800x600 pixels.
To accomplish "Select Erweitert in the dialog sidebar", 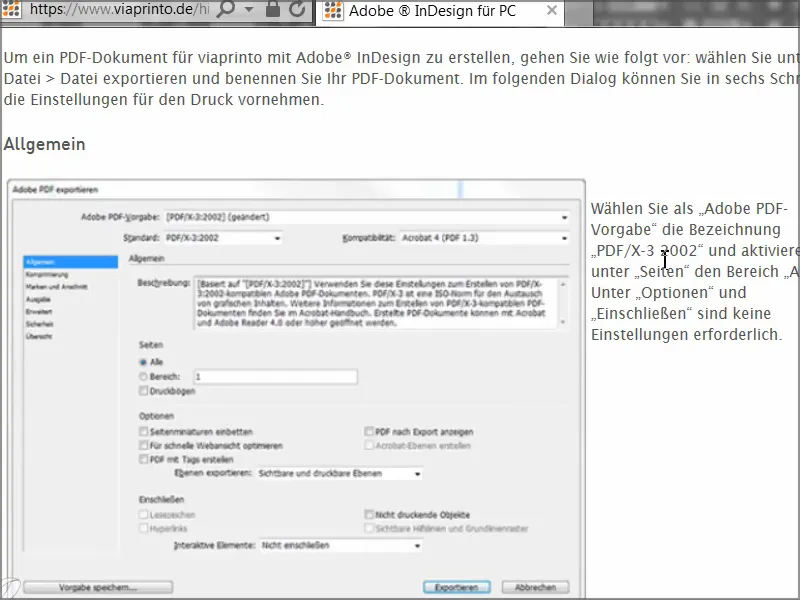I will [x=39, y=311].
